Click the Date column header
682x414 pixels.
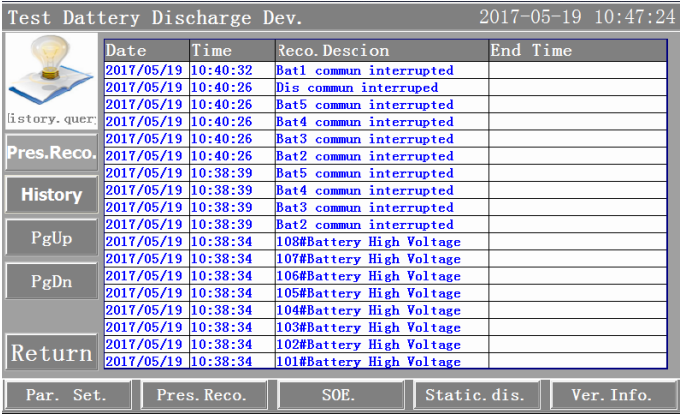click(146, 51)
